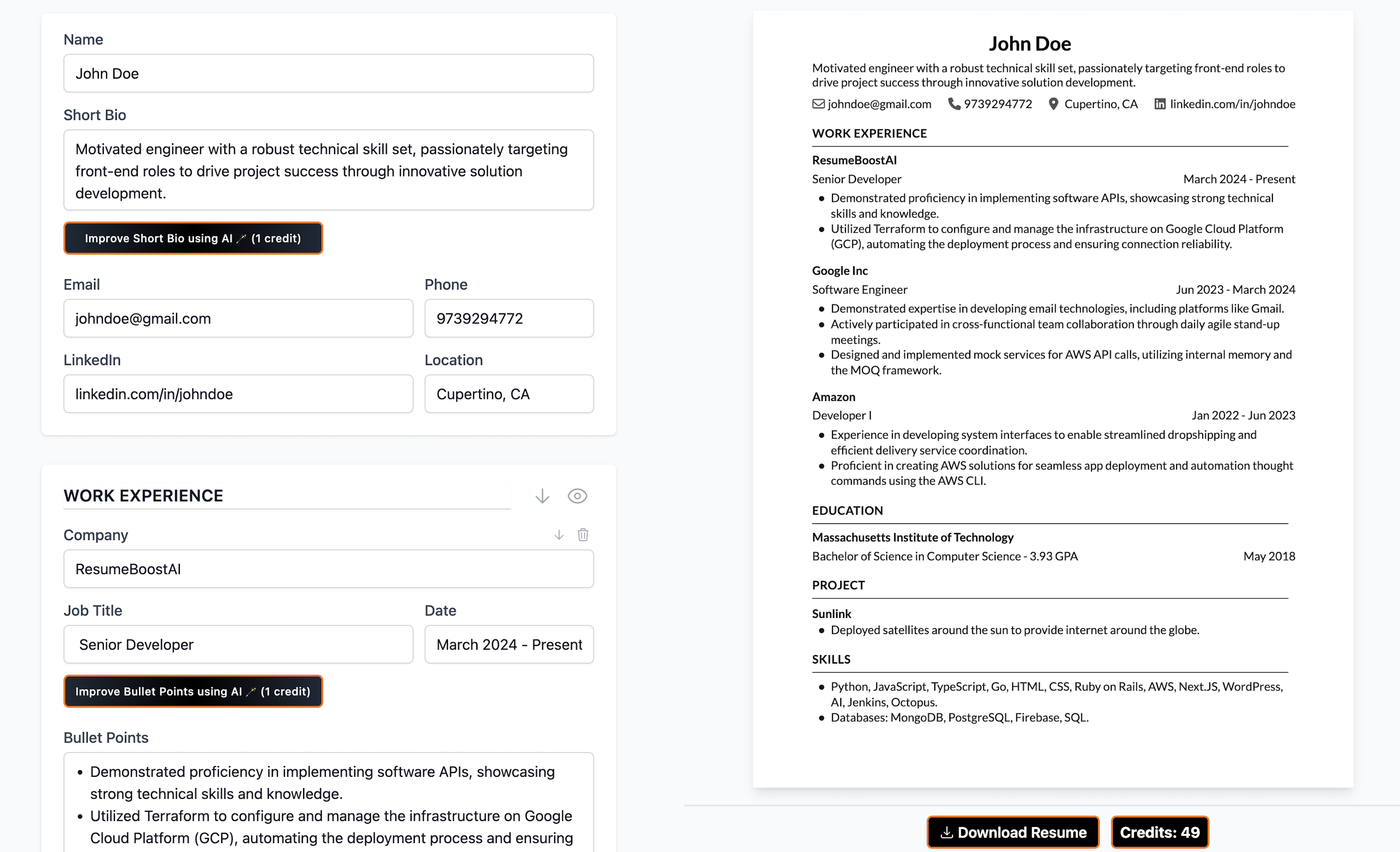The width and height of the screenshot is (1400, 852).
Task: Click the wand icon on Improve Short Bio button
Action: pos(241,238)
